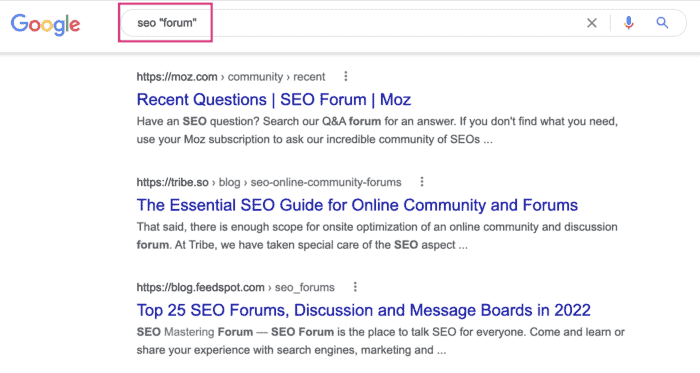The width and height of the screenshot is (700, 373).
Task: Click snippet text starting "That said, there is enough"
Action: pos(377,227)
